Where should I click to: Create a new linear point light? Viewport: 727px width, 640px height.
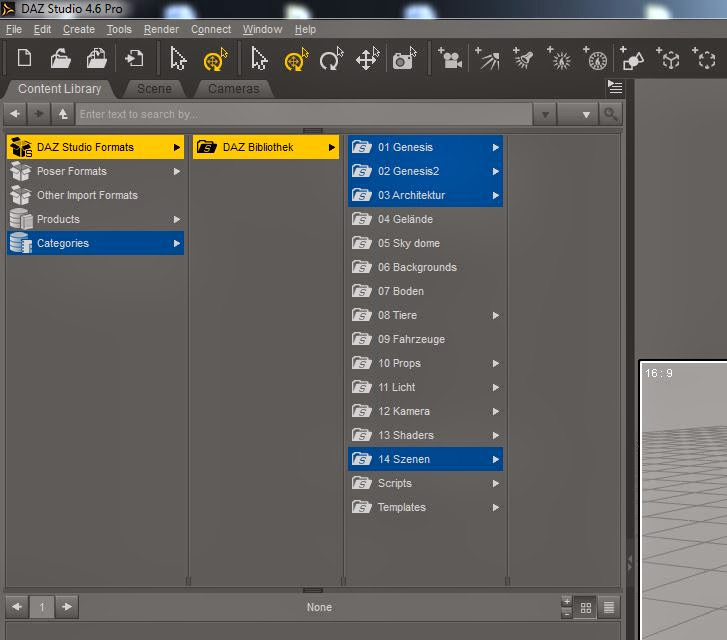click(595, 59)
